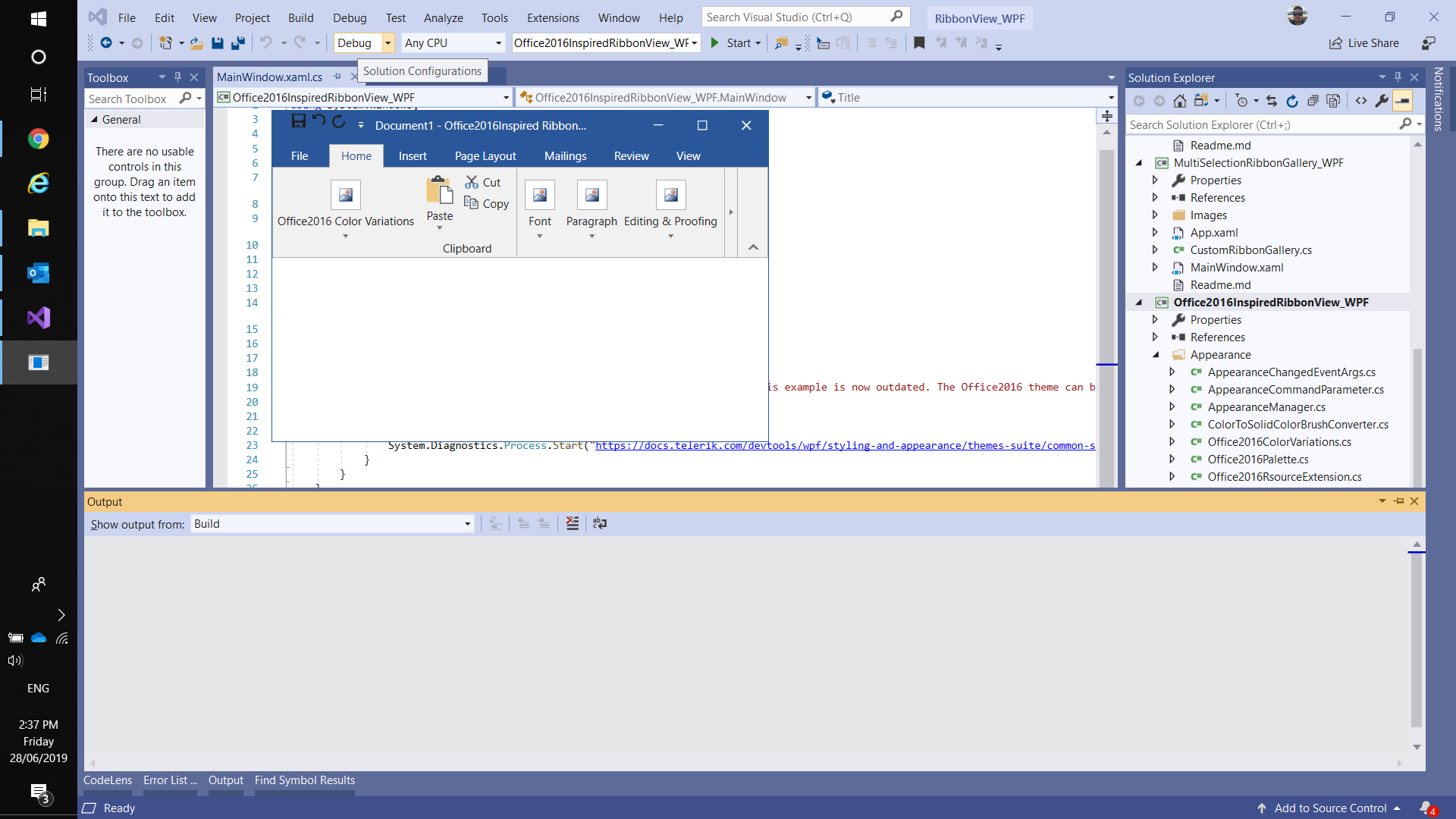Click the Cut icon in ribbon

click(x=472, y=182)
